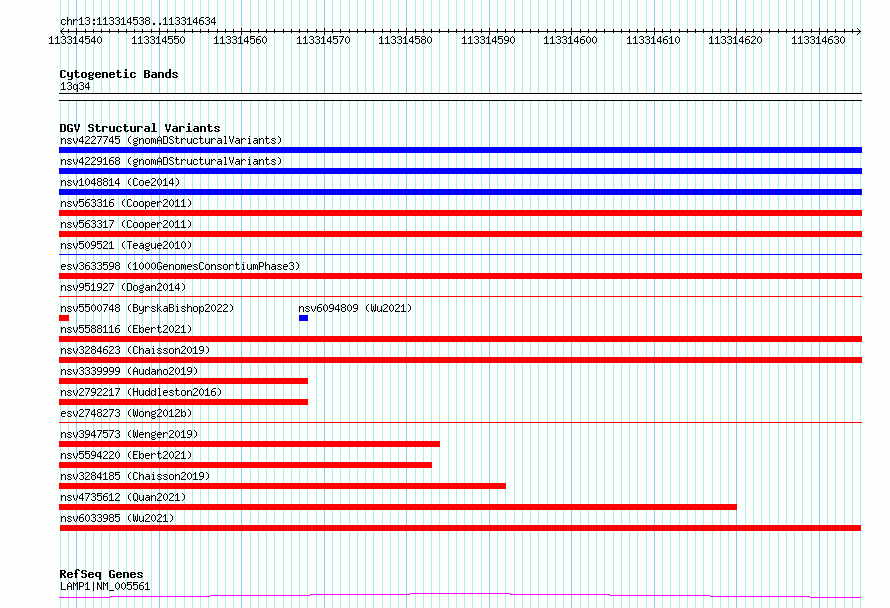
Task: Click nsv3339999 (Audano2019) label
Action: click(129, 371)
